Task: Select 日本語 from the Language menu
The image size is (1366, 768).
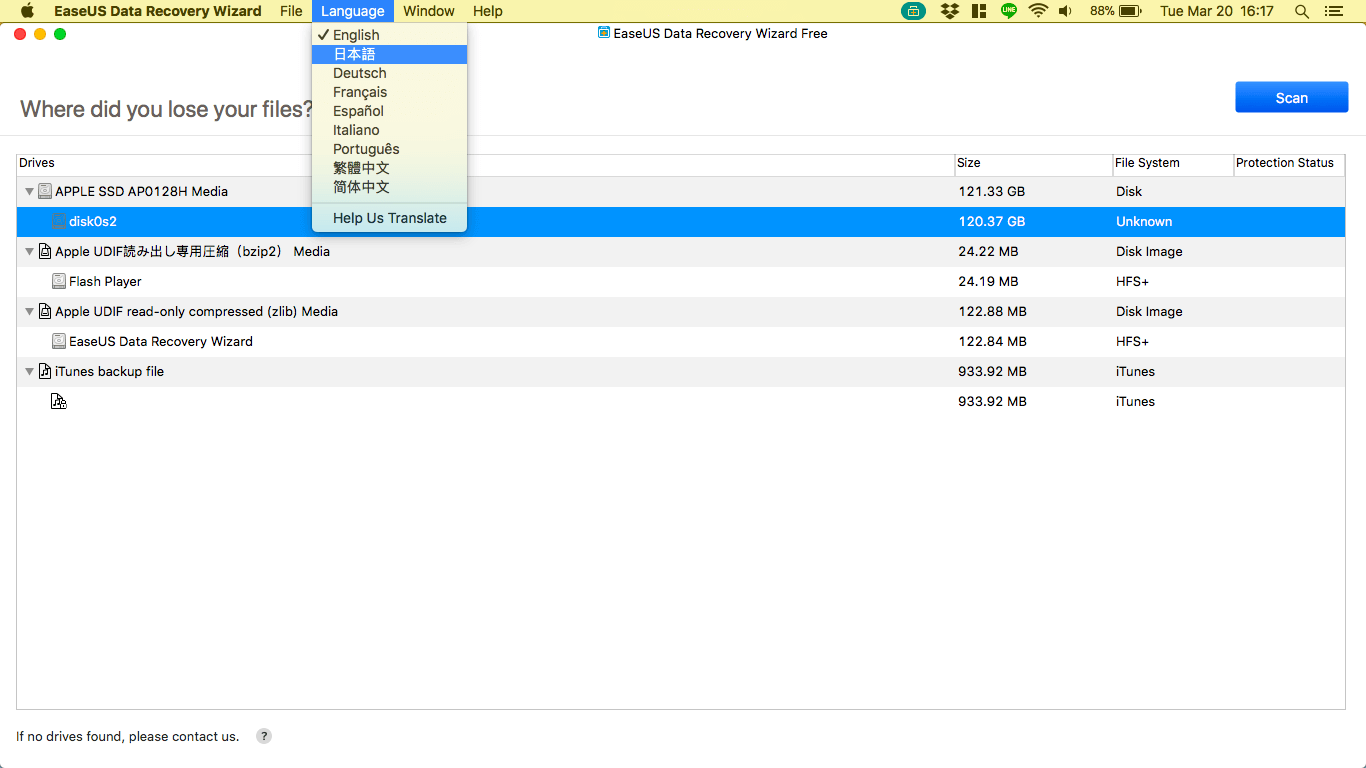Action: (355, 54)
